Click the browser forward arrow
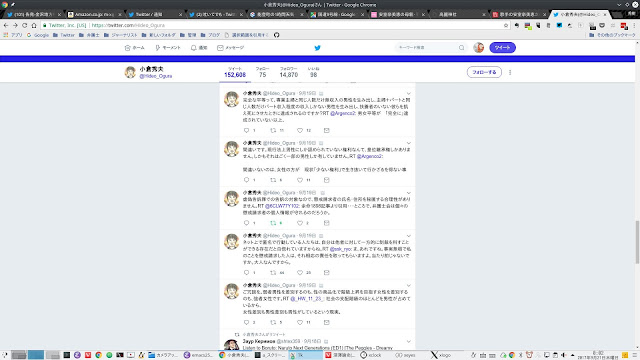640x360 pixels. (15, 25)
